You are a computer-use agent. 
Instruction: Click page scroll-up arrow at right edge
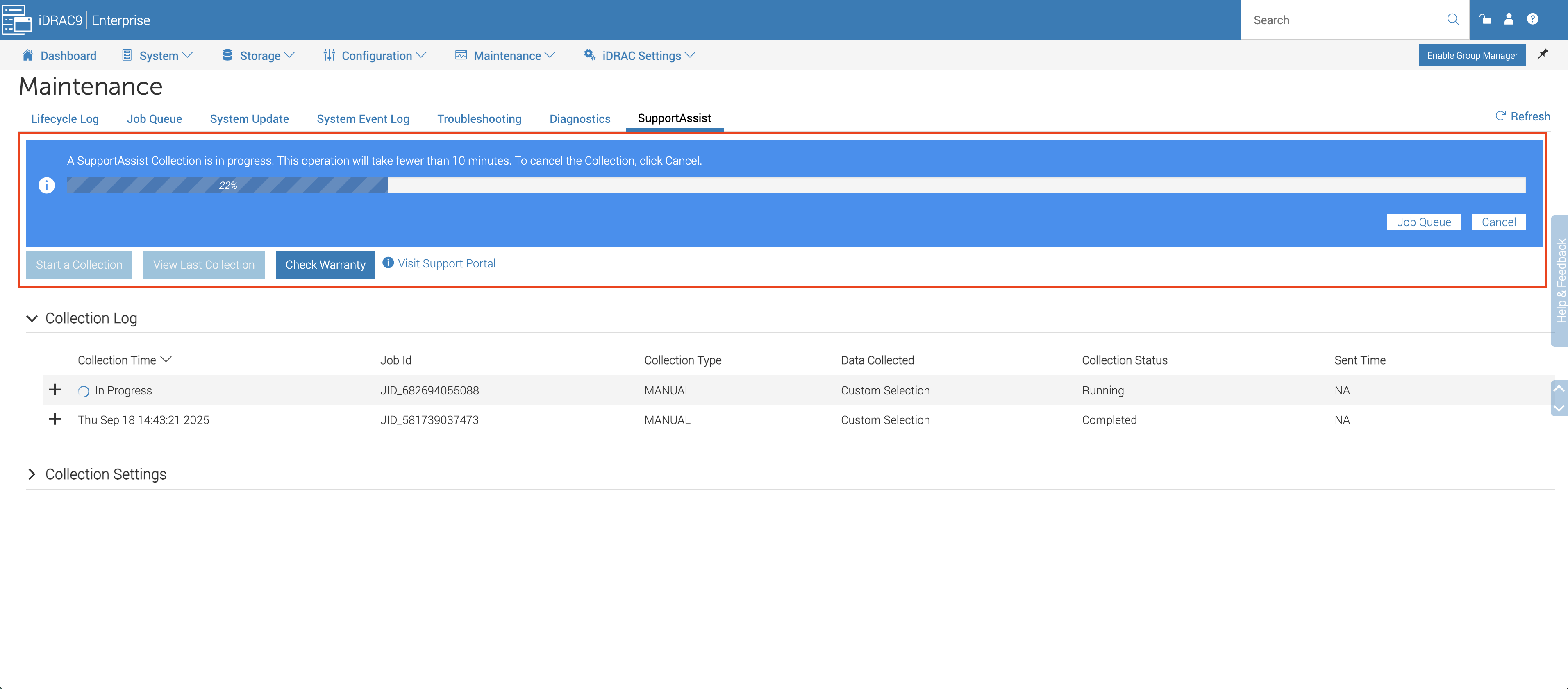[x=1559, y=389]
